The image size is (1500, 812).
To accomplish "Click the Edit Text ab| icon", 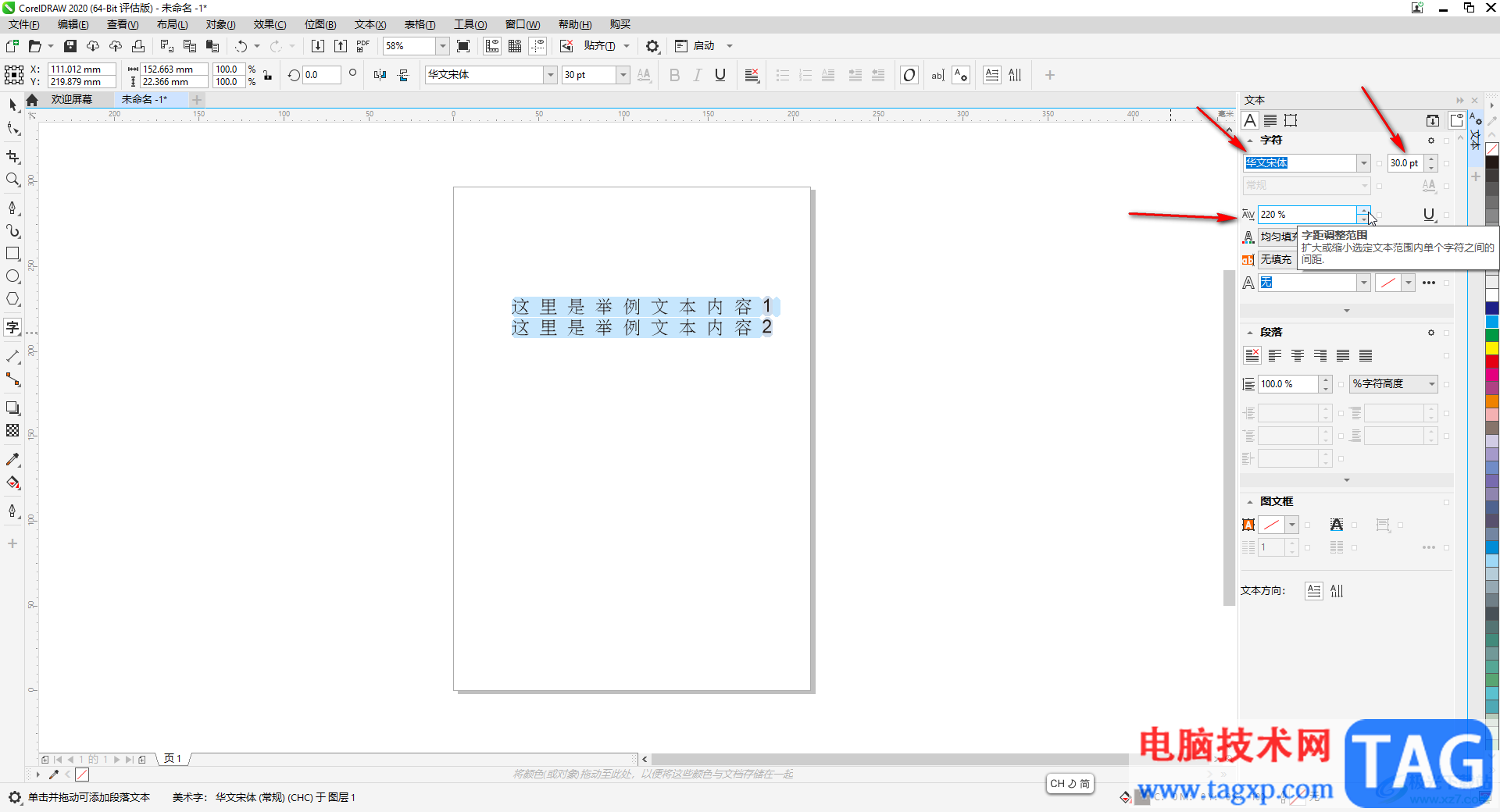I will (937, 75).
